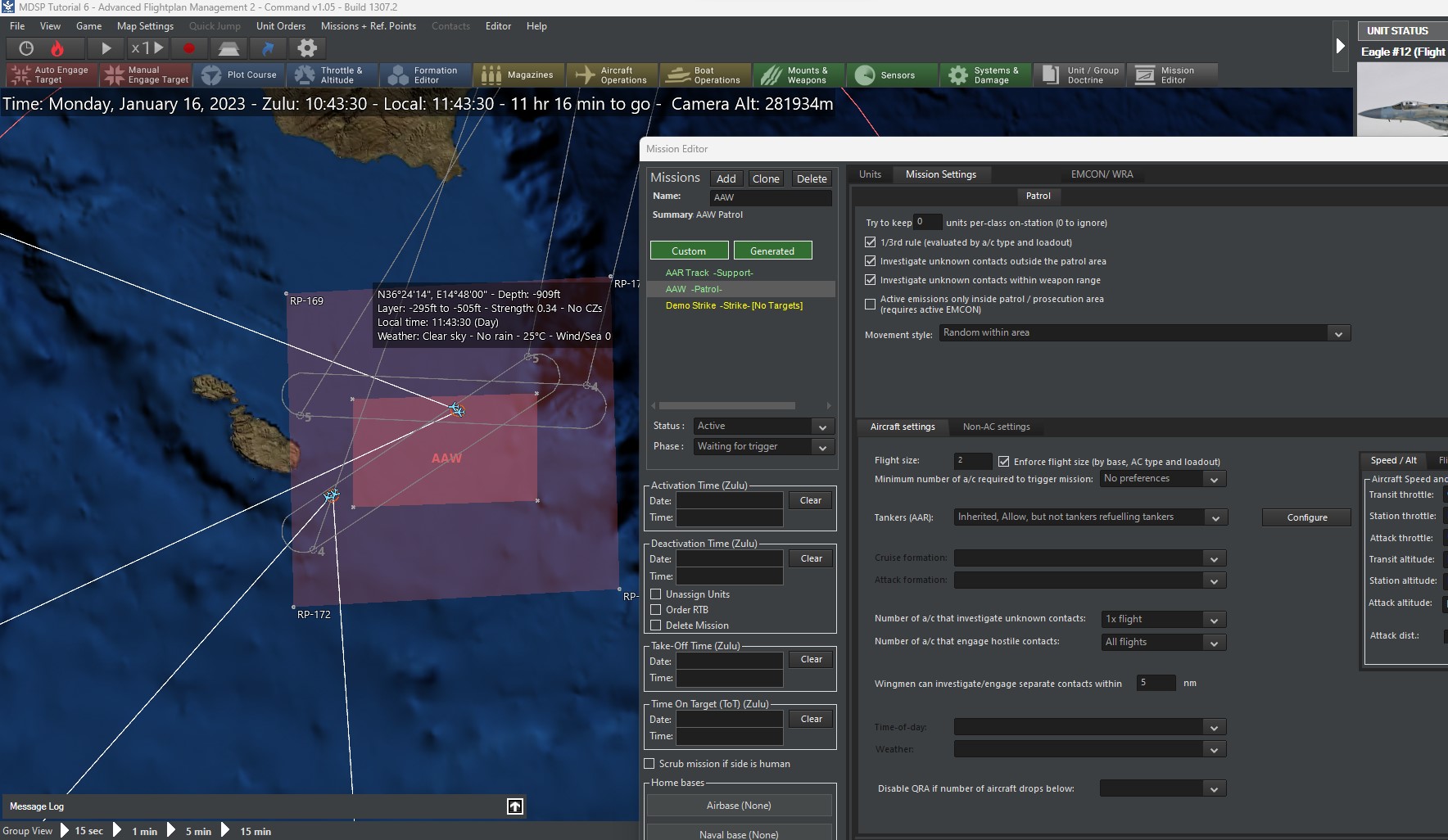Expand the Movement style dropdown
1448x840 pixels.
point(1337,333)
